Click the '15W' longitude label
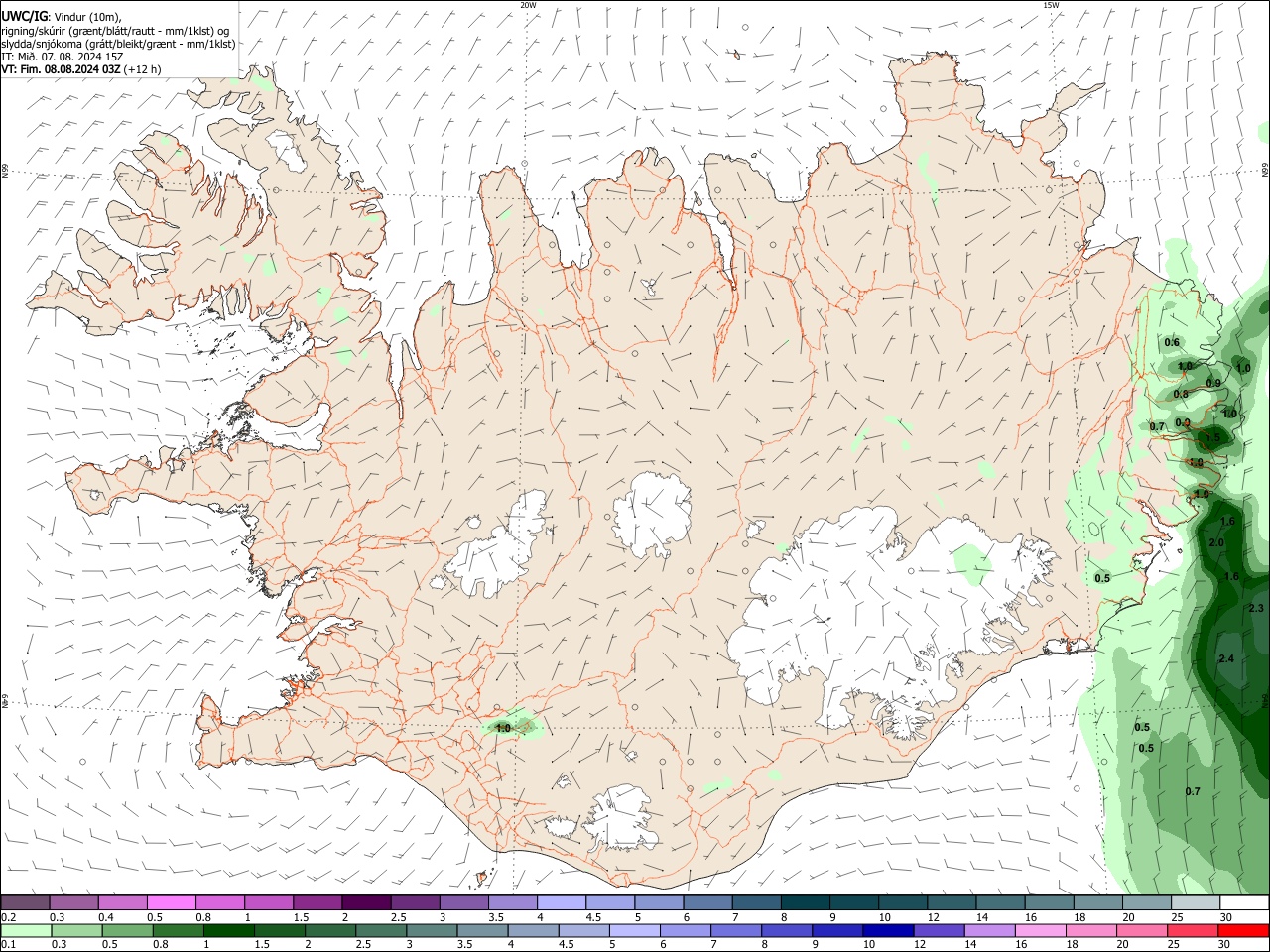 click(1050, 5)
